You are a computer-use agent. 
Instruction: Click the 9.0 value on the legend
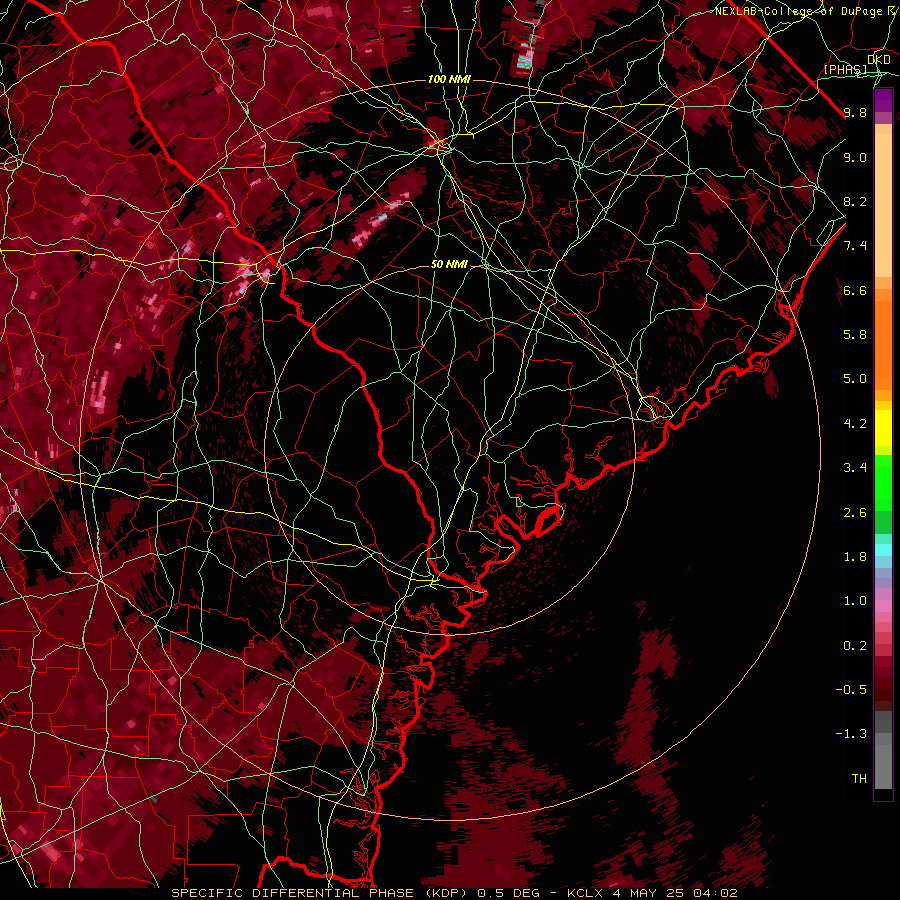click(855, 157)
